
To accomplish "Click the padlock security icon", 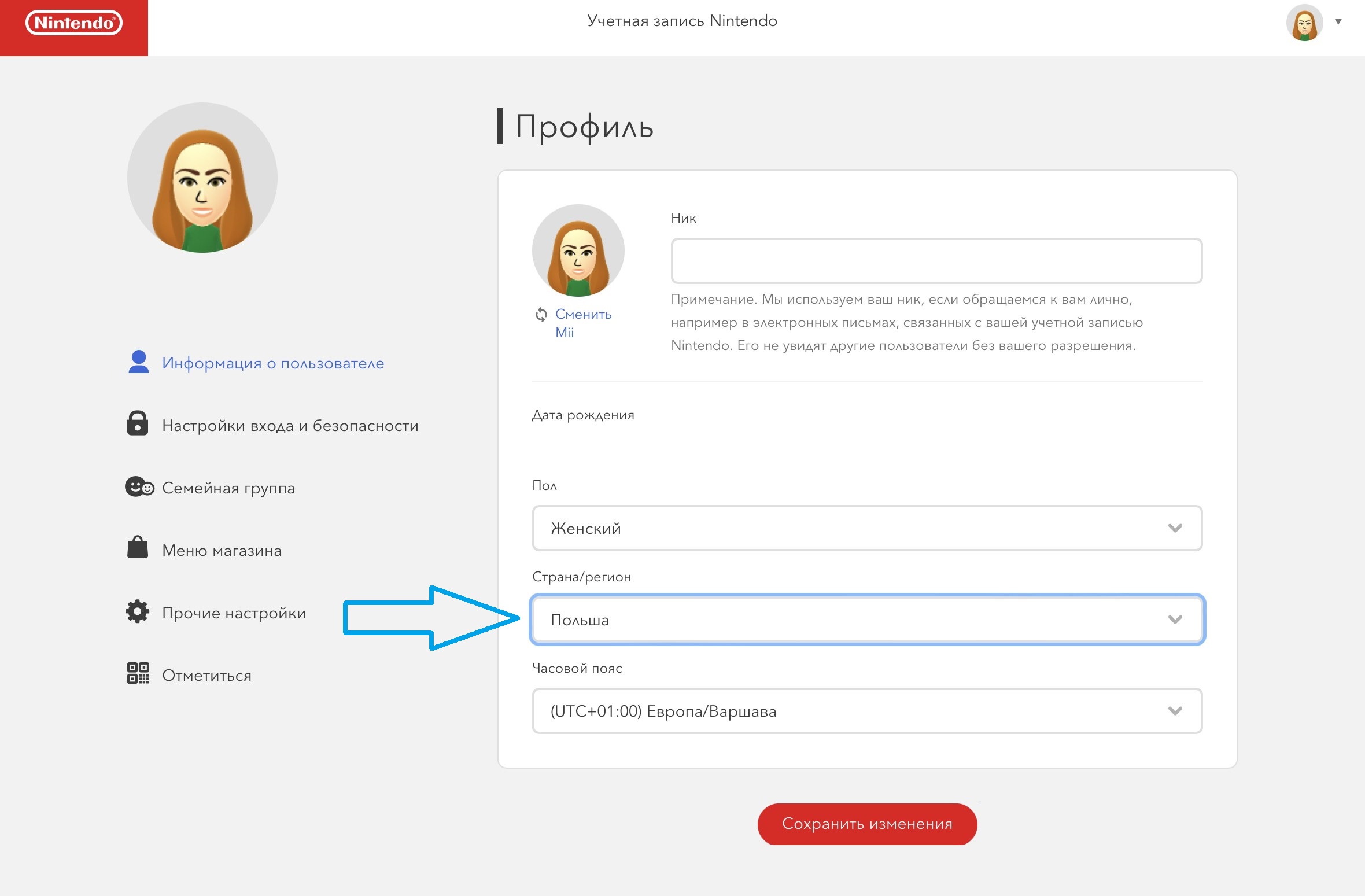I will tap(137, 423).
